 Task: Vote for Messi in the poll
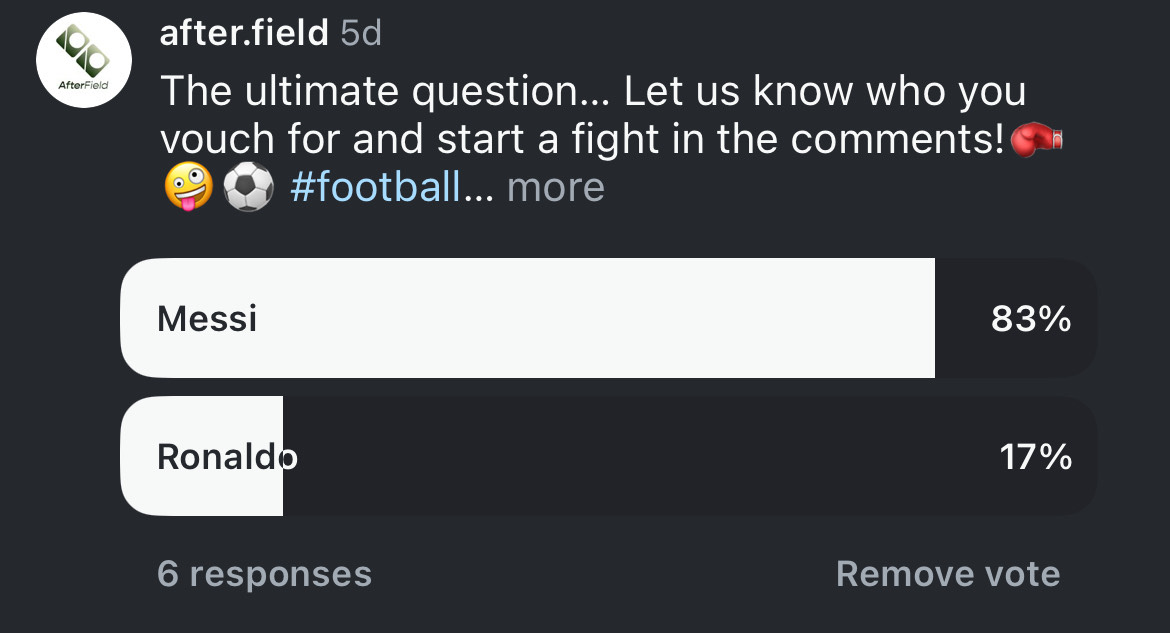[207, 319]
